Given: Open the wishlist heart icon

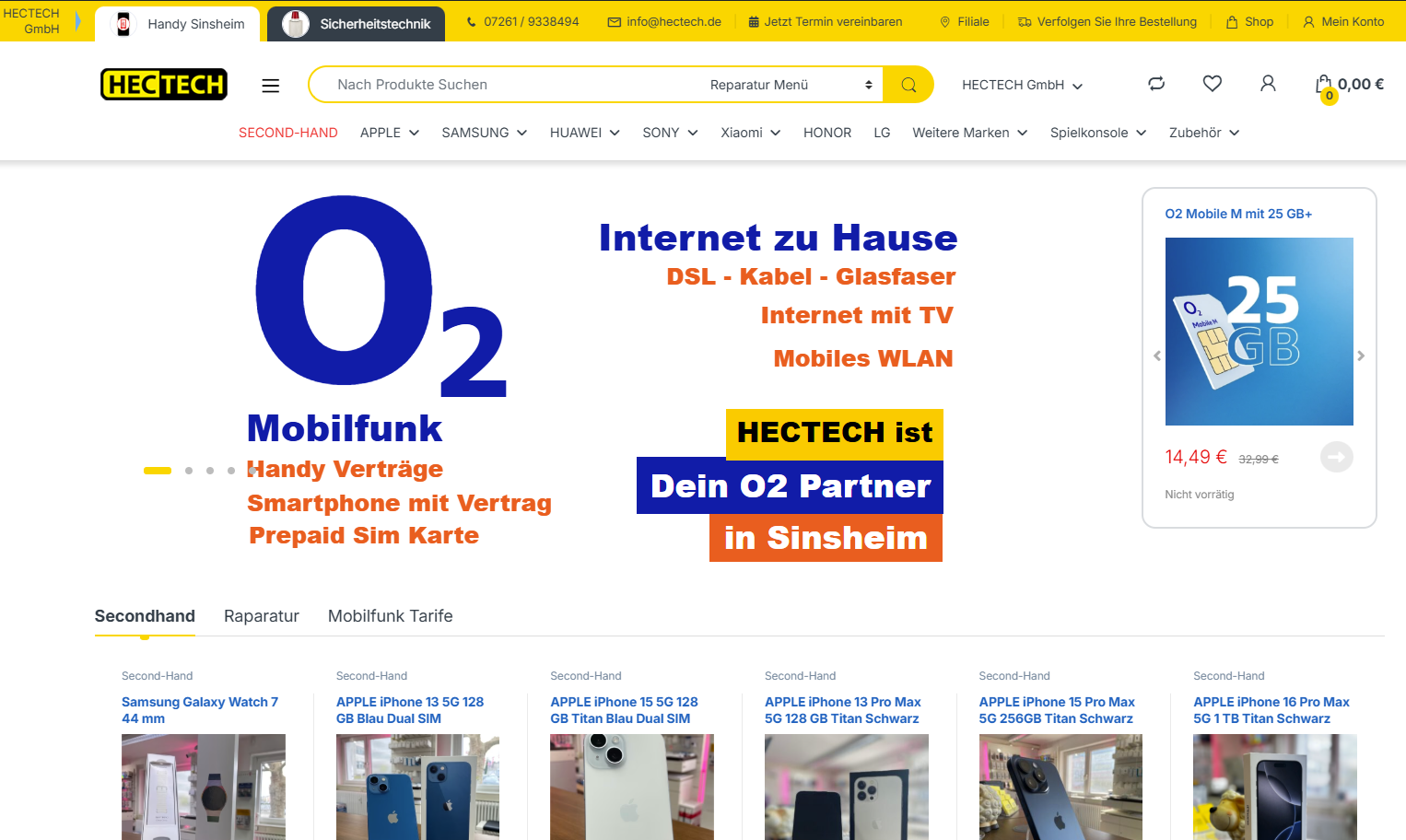Looking at the screenshot, I should click(x=1213, y=84).
